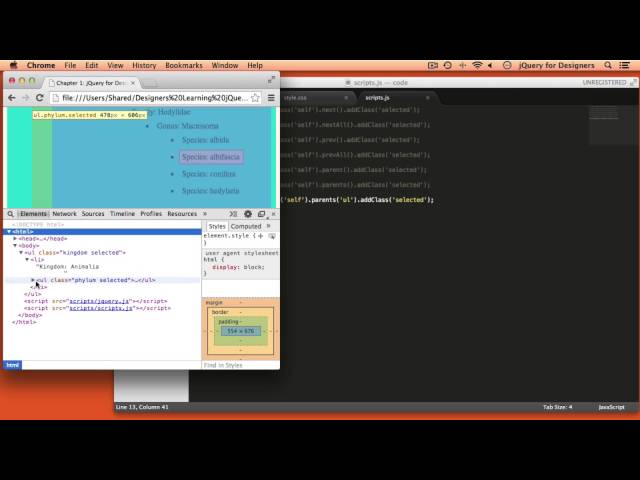Switch to the Sources panel
Screen dimensions: 640x480
[93, 214]
